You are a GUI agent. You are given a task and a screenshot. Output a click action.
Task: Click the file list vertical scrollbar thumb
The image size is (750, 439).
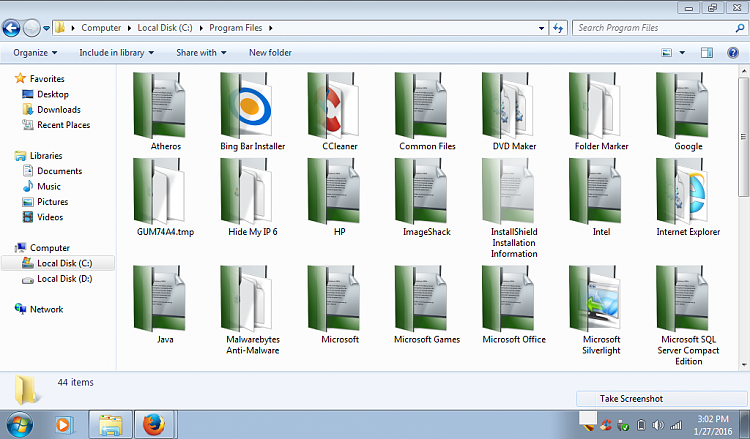(x=743, y=138)
